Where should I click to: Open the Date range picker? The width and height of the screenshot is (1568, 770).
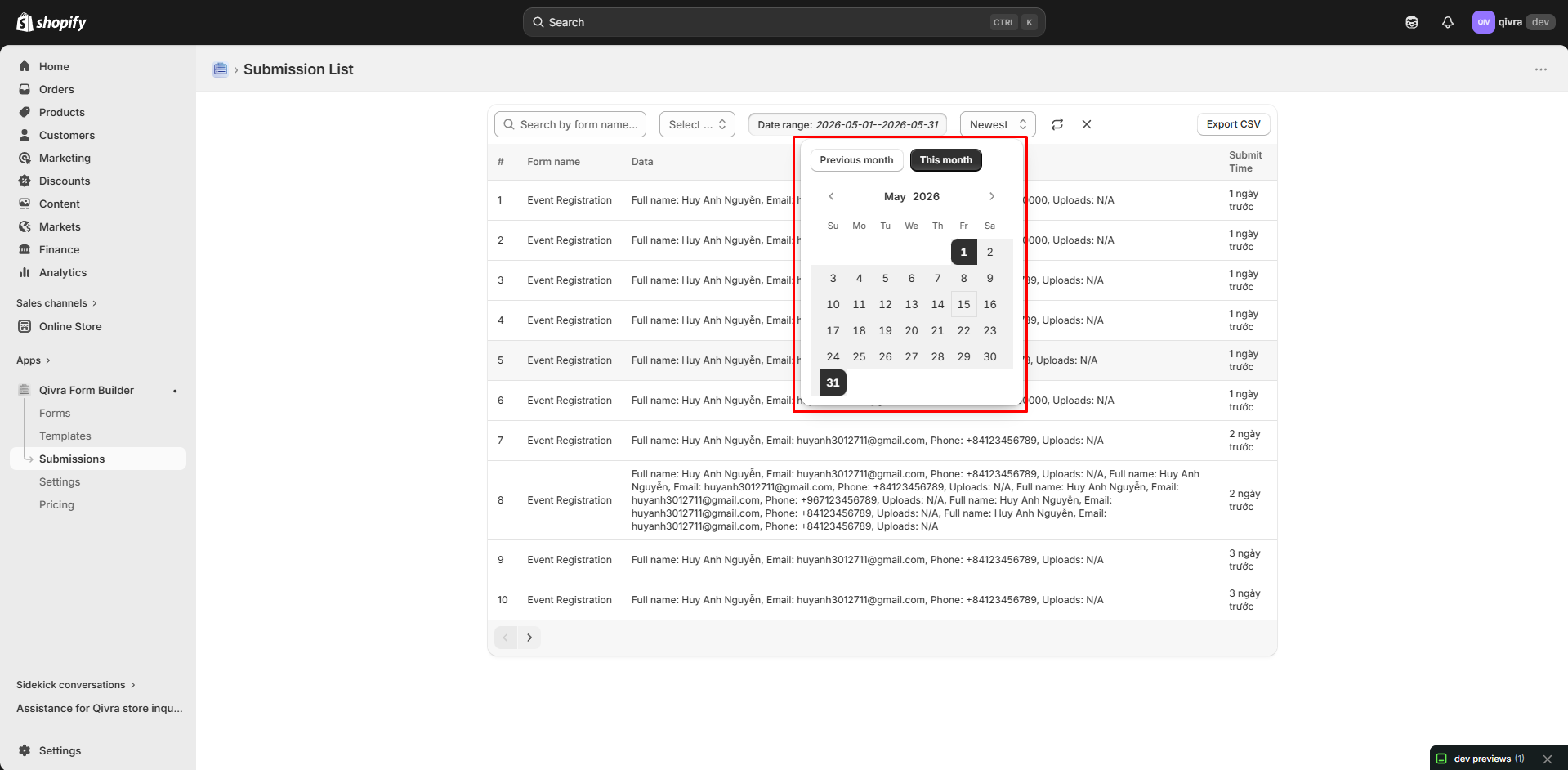847,124
